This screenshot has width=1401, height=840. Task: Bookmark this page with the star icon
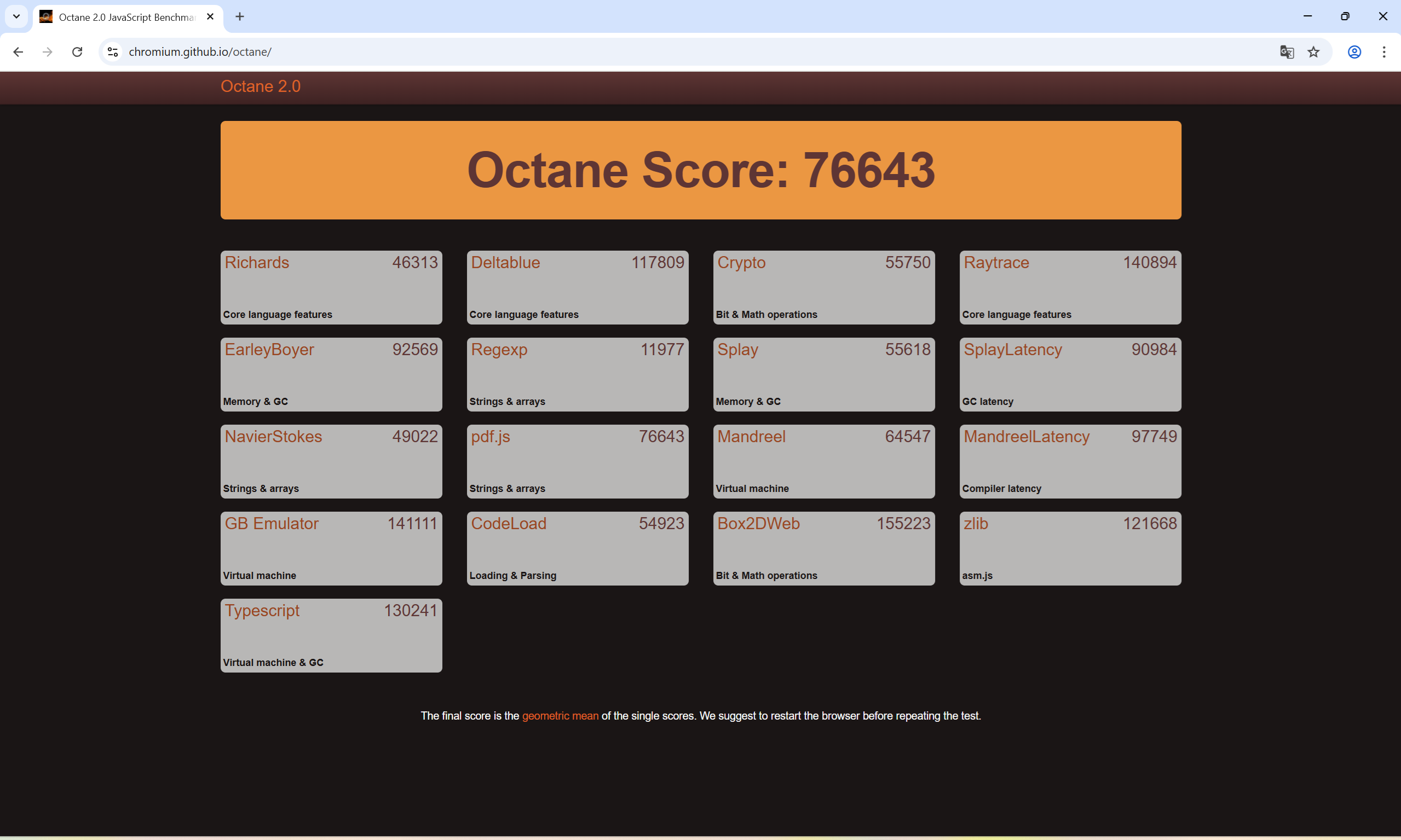point(1313,52)
